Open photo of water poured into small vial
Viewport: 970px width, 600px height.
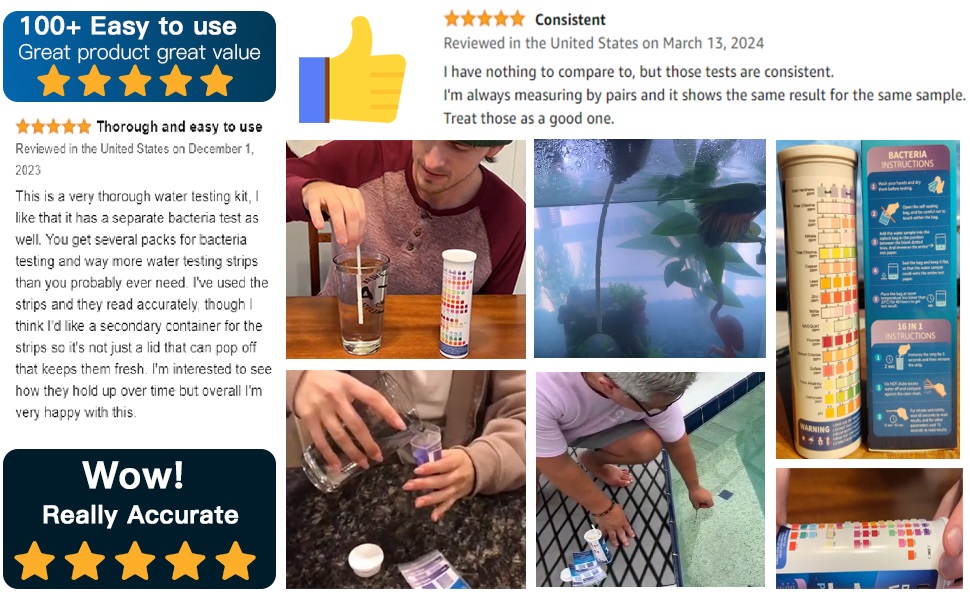[x=406, y=479]
